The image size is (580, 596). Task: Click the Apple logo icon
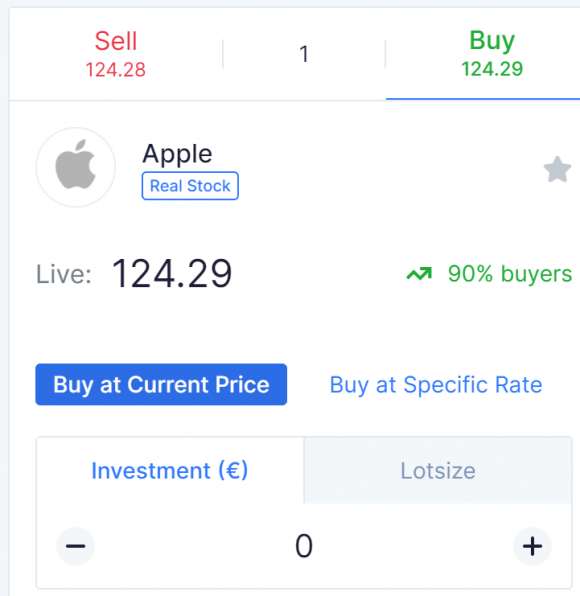(76, 167)
